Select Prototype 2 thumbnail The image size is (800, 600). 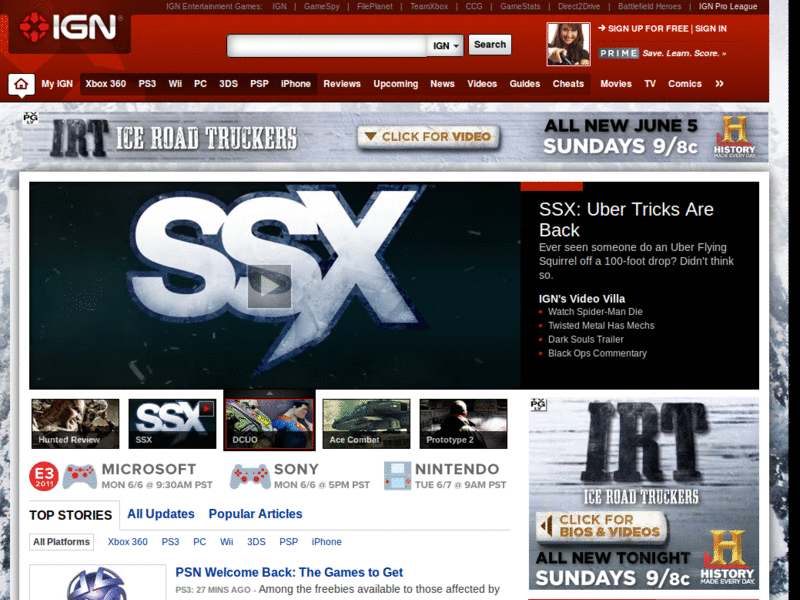click(x=463, y=423)
